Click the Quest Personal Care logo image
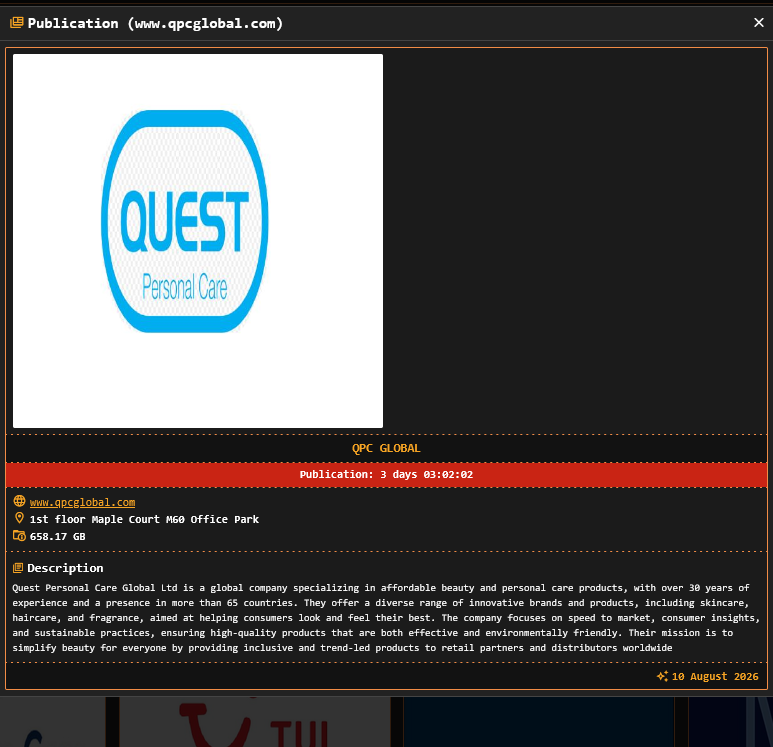This screenshot has width=773, height=747. (198, 241)
